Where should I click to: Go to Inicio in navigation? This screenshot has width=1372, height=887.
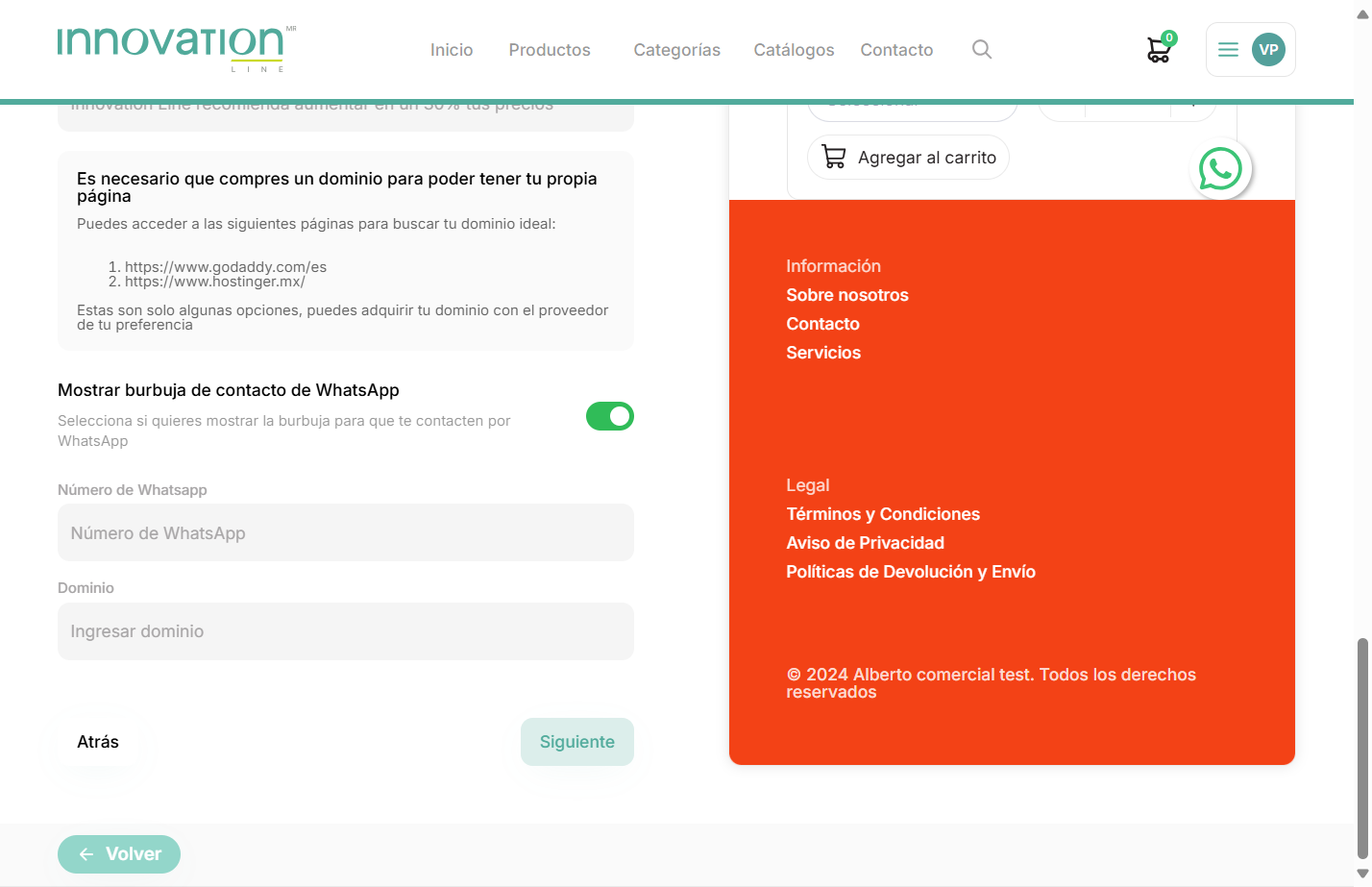(x=452, y=50)
